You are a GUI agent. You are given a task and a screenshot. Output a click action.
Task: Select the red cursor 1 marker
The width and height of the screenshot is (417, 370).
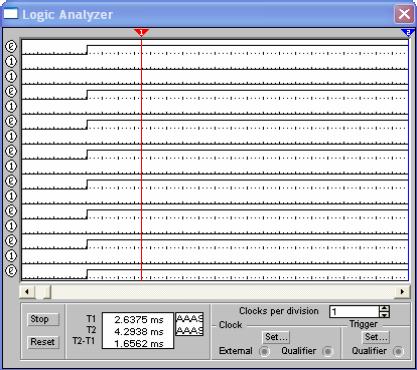click(141, 32)
